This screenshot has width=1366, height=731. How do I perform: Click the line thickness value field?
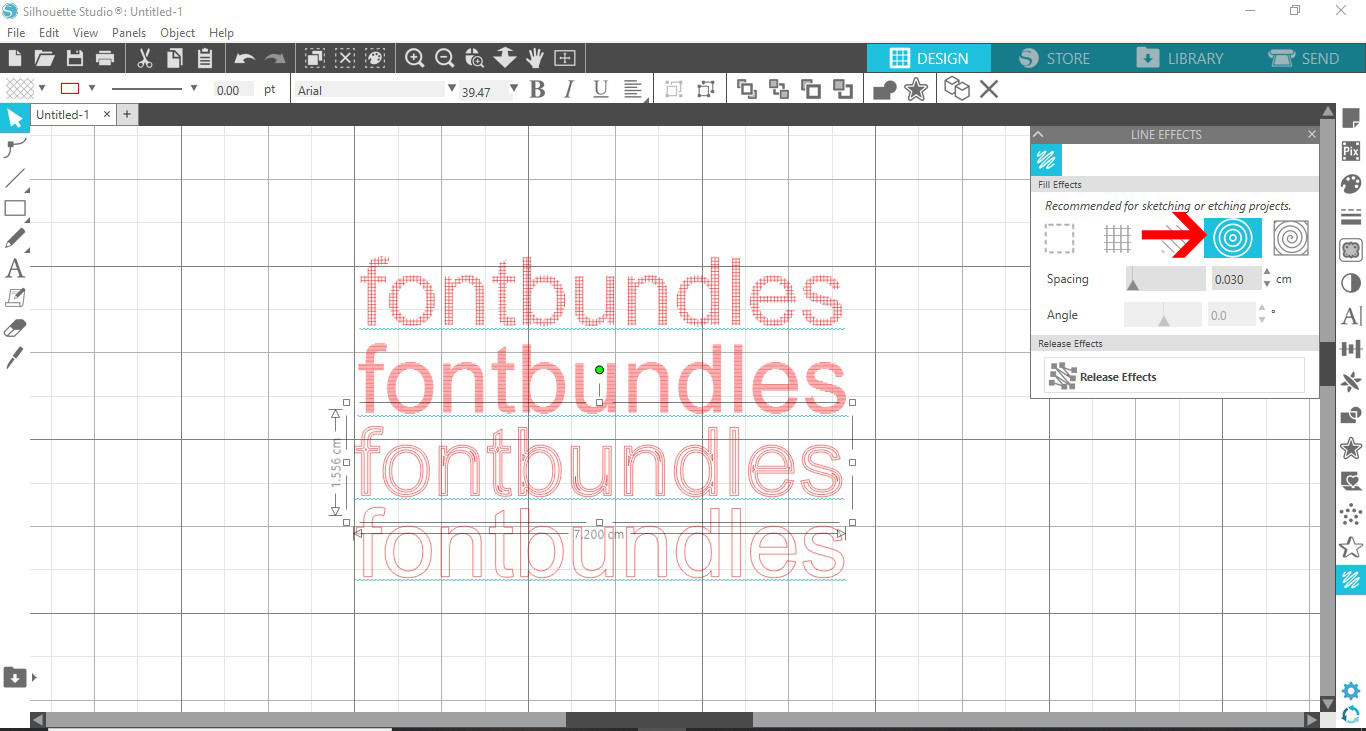[x=234, y=90]
